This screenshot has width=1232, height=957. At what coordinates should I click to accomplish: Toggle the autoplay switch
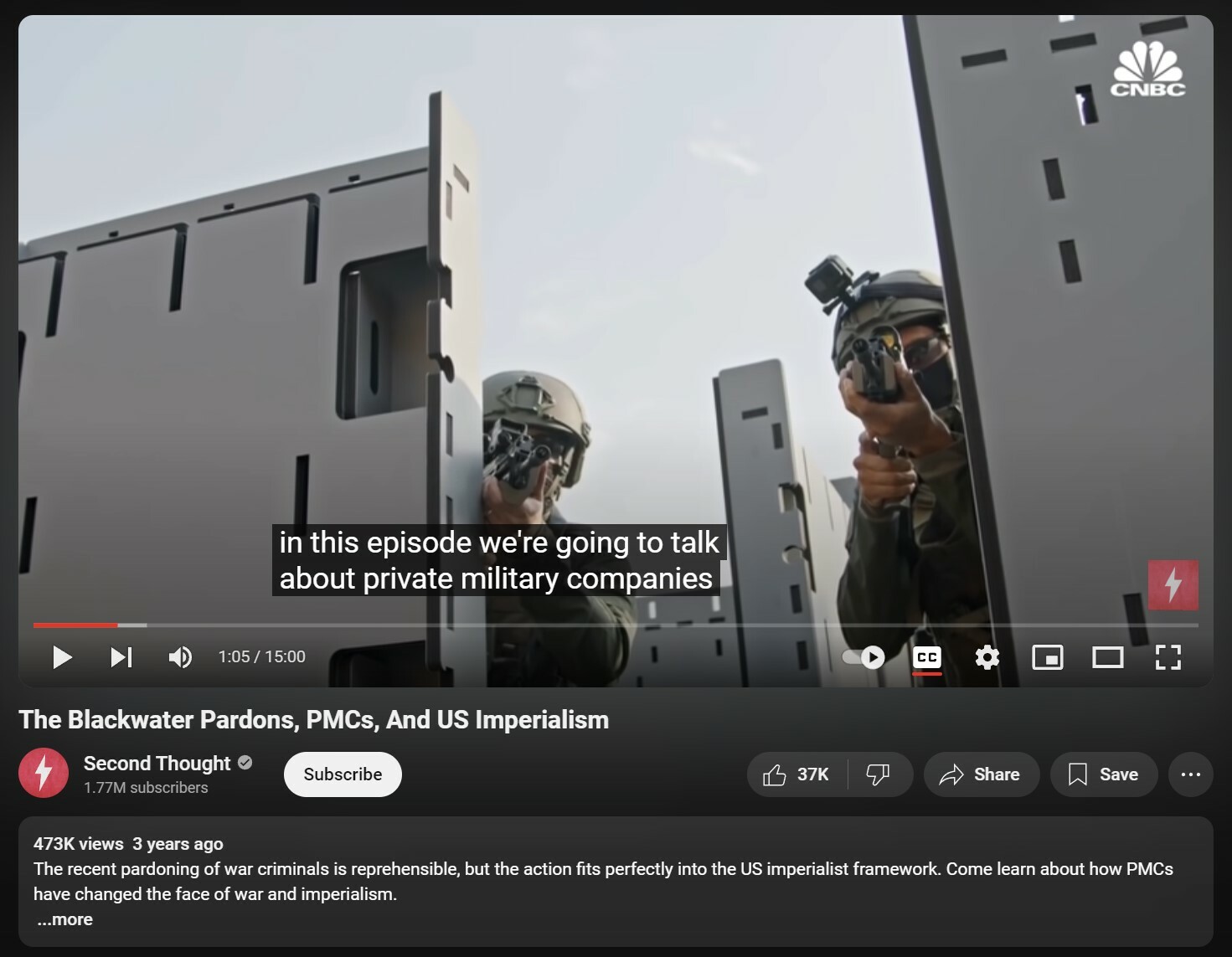[x=863, y=657]
